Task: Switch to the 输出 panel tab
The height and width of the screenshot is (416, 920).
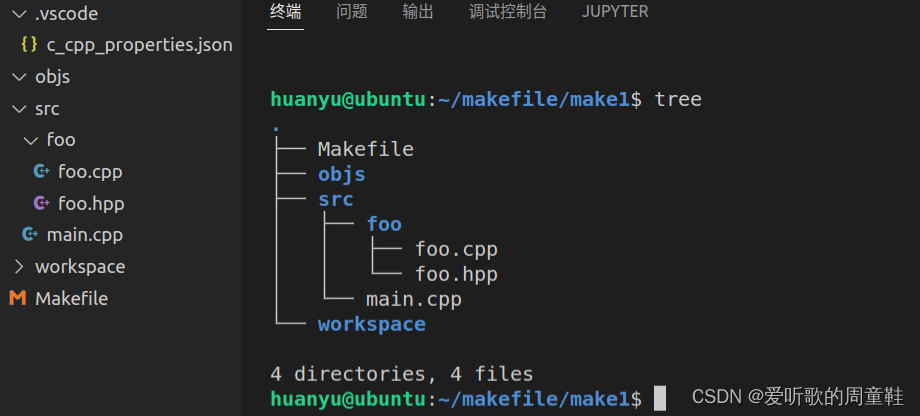Action: click(418, 12)
